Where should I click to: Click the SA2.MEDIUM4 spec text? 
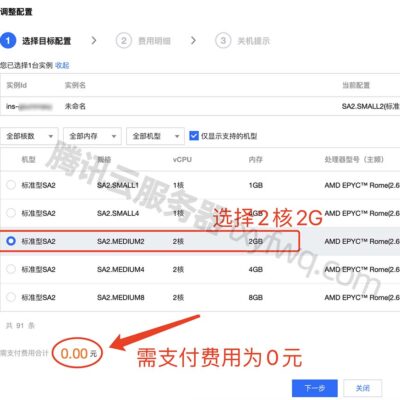click(121, 269)
